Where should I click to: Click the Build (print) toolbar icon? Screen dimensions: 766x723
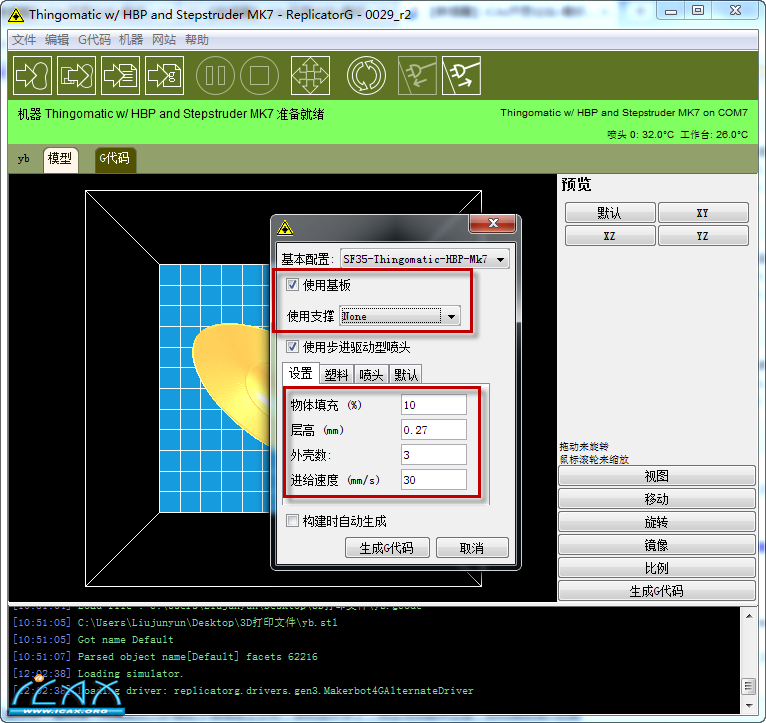click(32, 75)
